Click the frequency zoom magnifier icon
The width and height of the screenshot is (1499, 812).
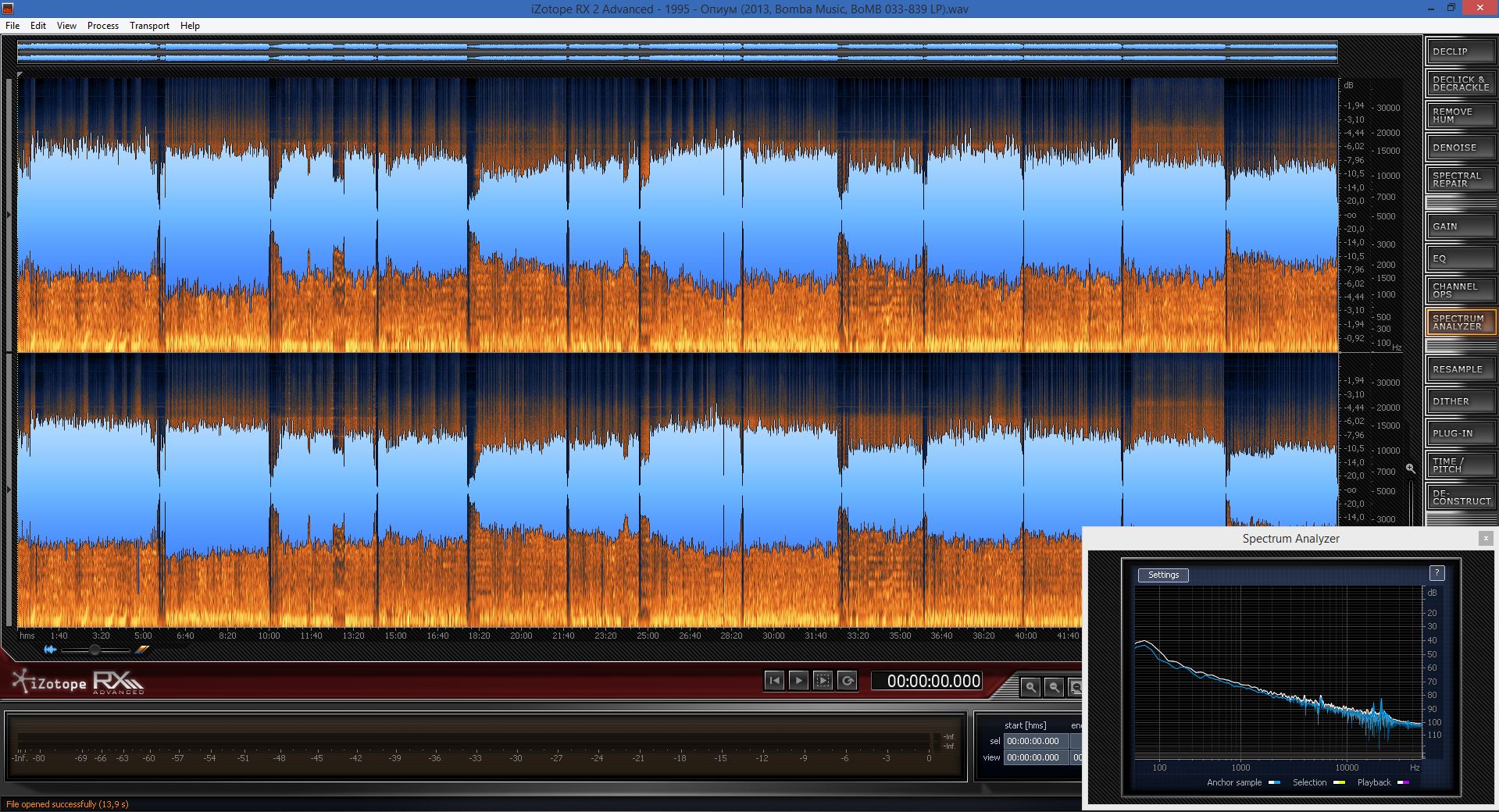pyautogui.click(x=1410, y=468)
